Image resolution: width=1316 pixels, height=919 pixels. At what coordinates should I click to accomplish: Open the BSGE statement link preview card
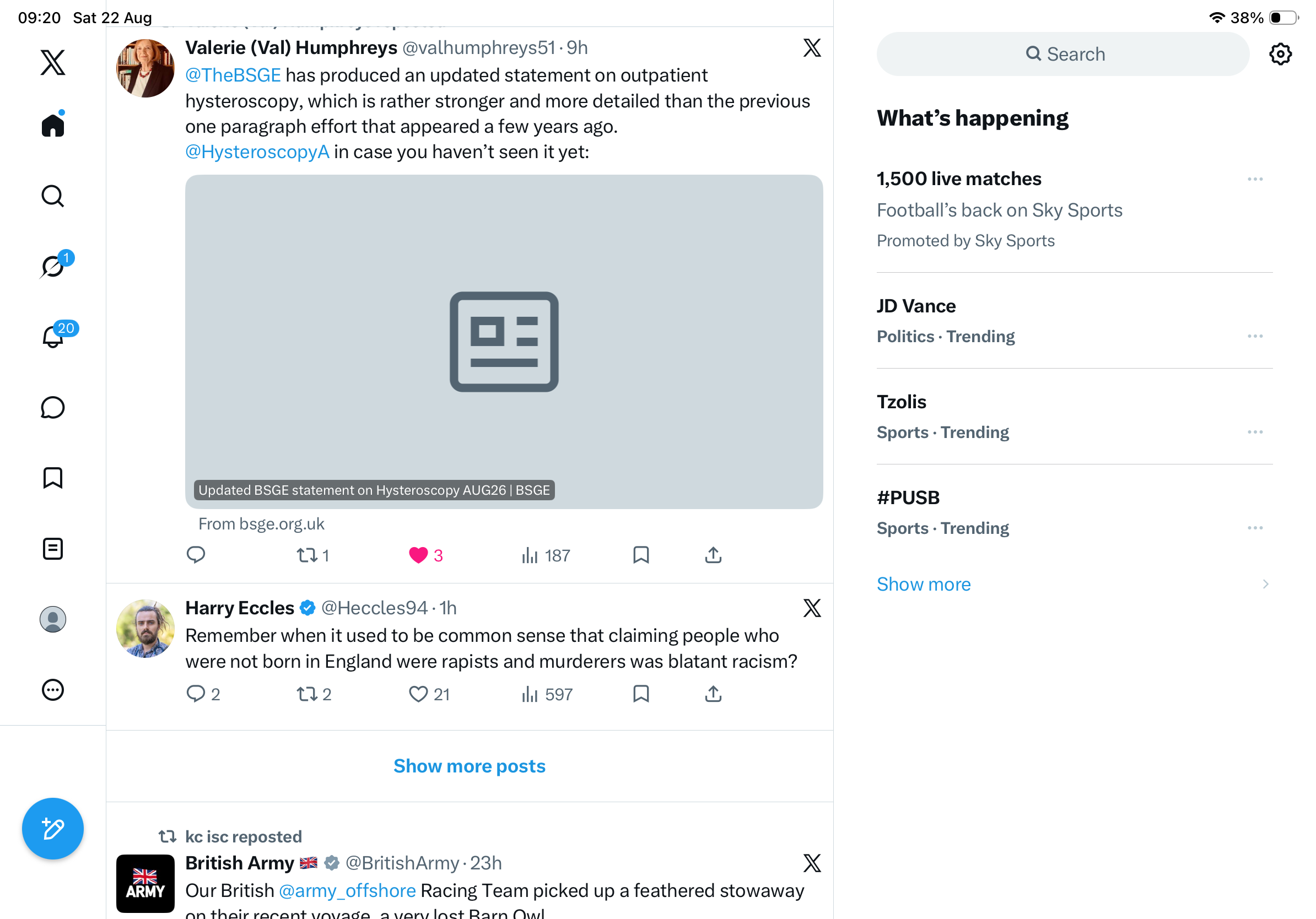coord(504,342)
